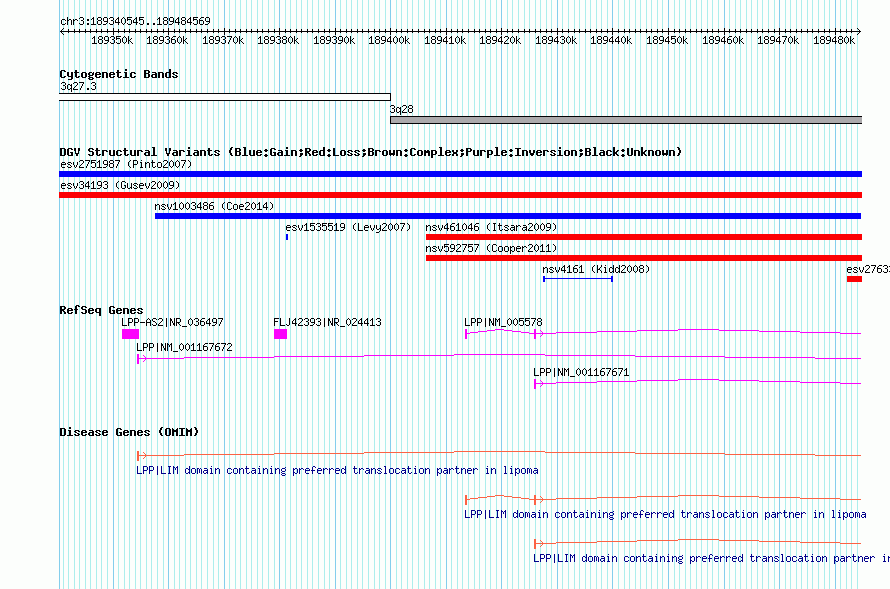Viewport: 890px width, 589px height.
Task: Click the 189370k ruler position
Action: coord(223,40)
